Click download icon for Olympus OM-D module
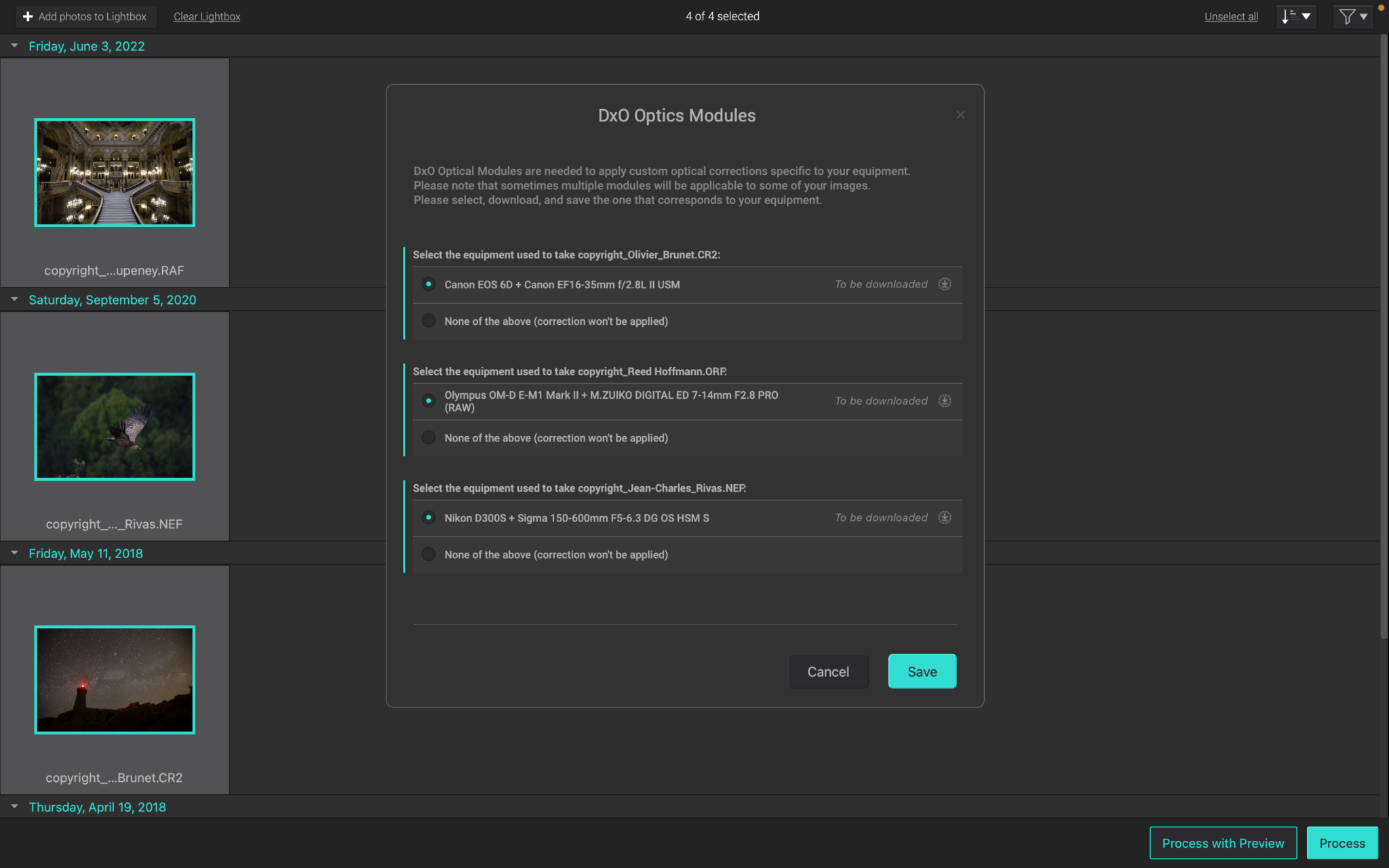This screenshot has height=868, width=1389. [x=944, y=401]
